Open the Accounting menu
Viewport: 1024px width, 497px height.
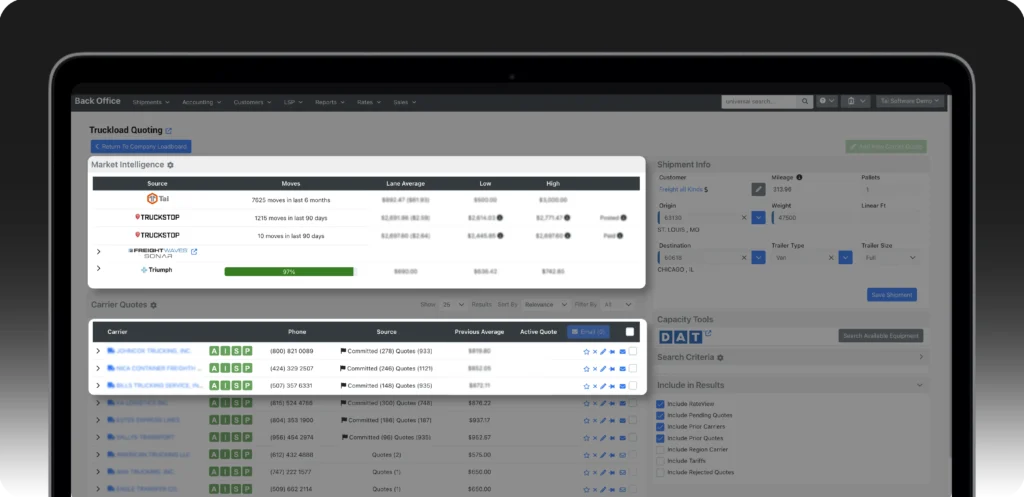[201, 102]
